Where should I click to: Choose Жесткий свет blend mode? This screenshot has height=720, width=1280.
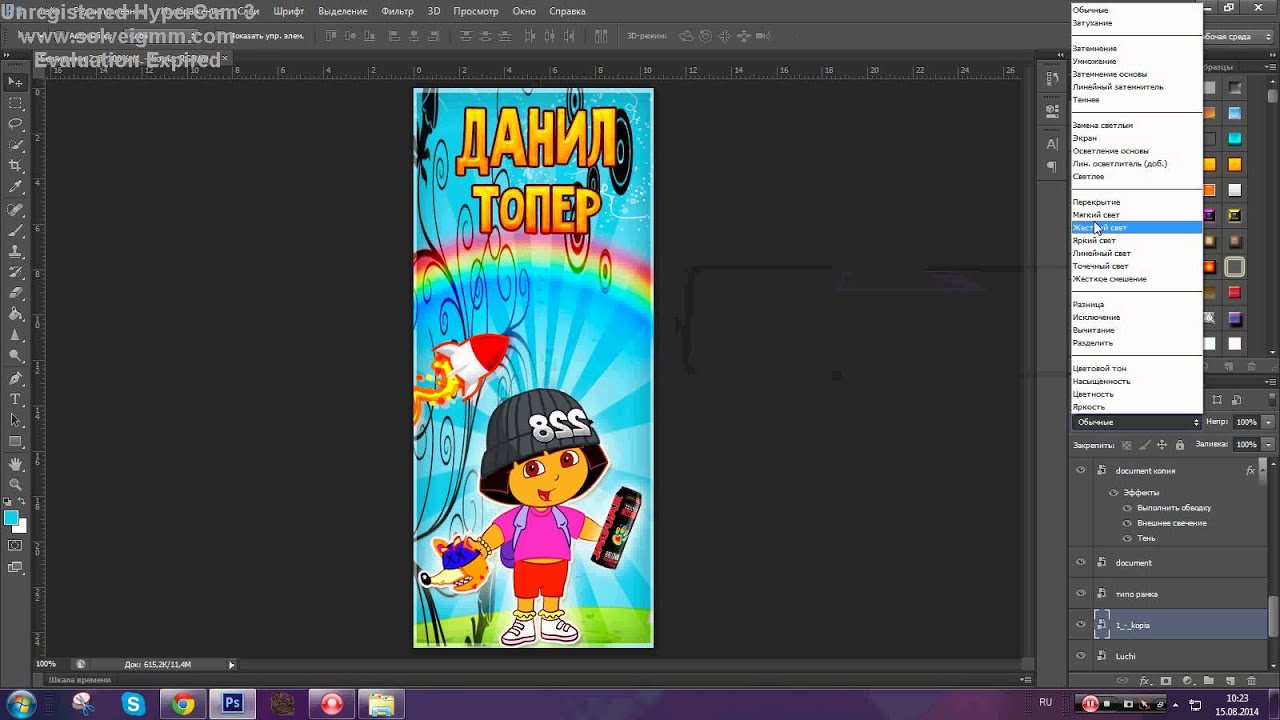pyautogui.click(x=1136, y=228)
